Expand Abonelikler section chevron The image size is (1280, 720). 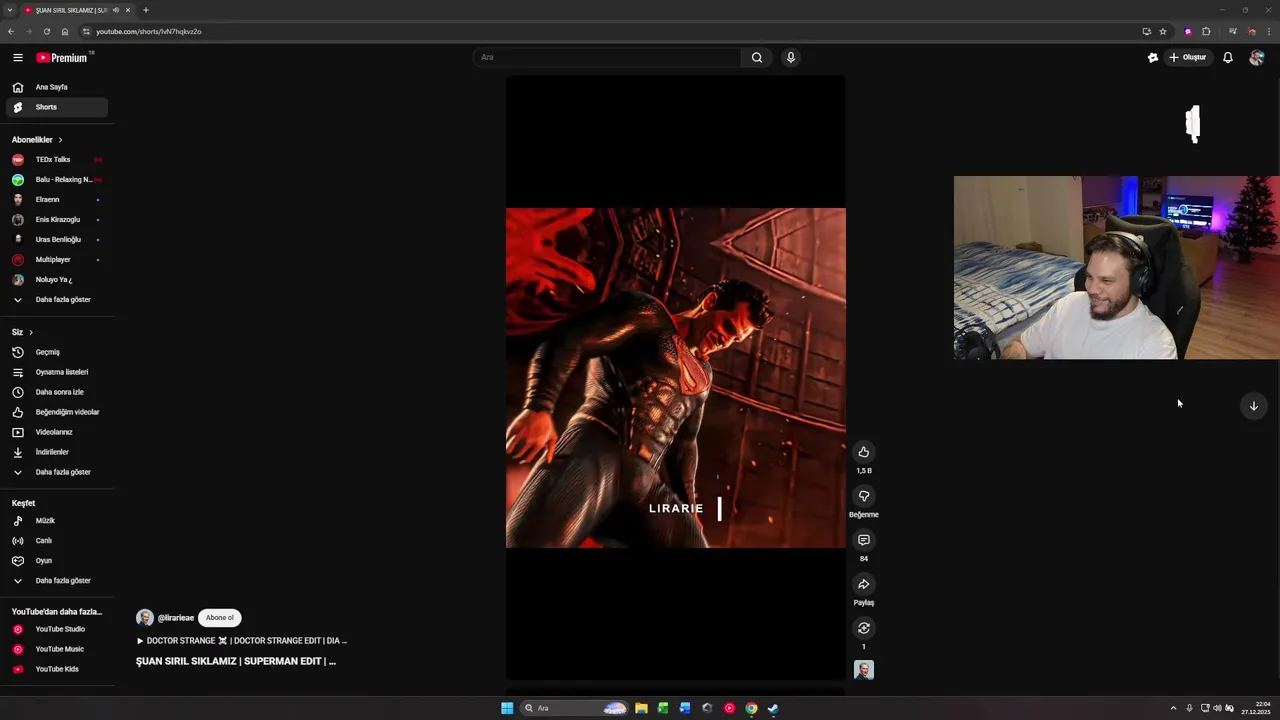(60, 140)
